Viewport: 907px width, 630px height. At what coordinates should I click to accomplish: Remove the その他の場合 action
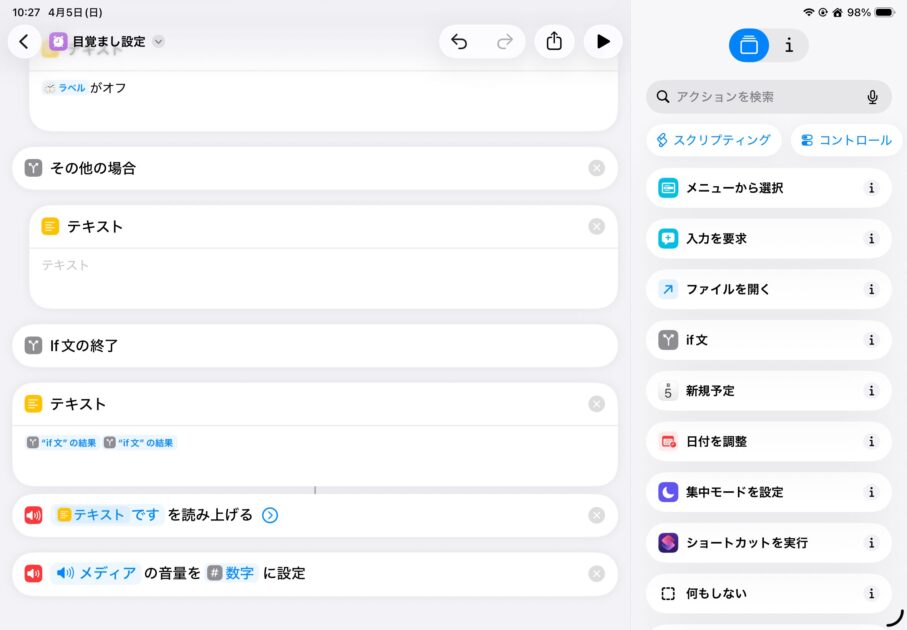[597, 168]
